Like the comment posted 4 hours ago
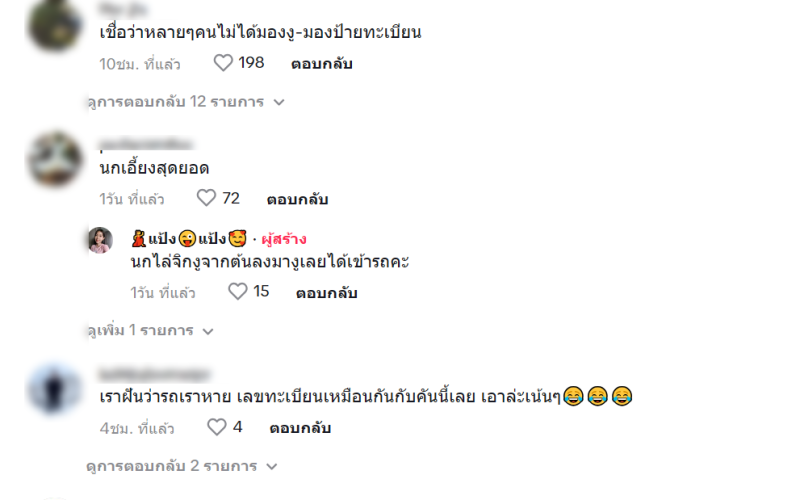Screen dimensions: 800x500 (x=216, y=427)
